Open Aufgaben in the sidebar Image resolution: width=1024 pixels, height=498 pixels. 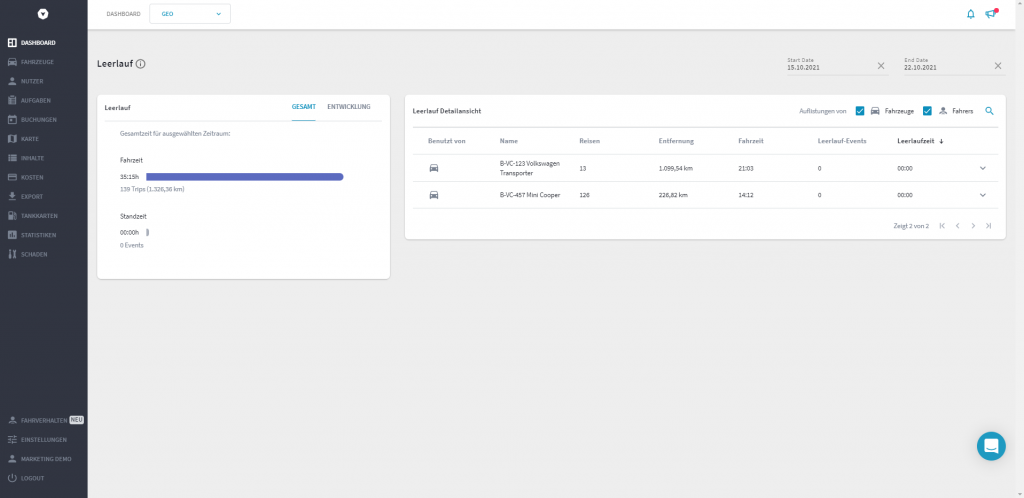click(x=29, y=101)
